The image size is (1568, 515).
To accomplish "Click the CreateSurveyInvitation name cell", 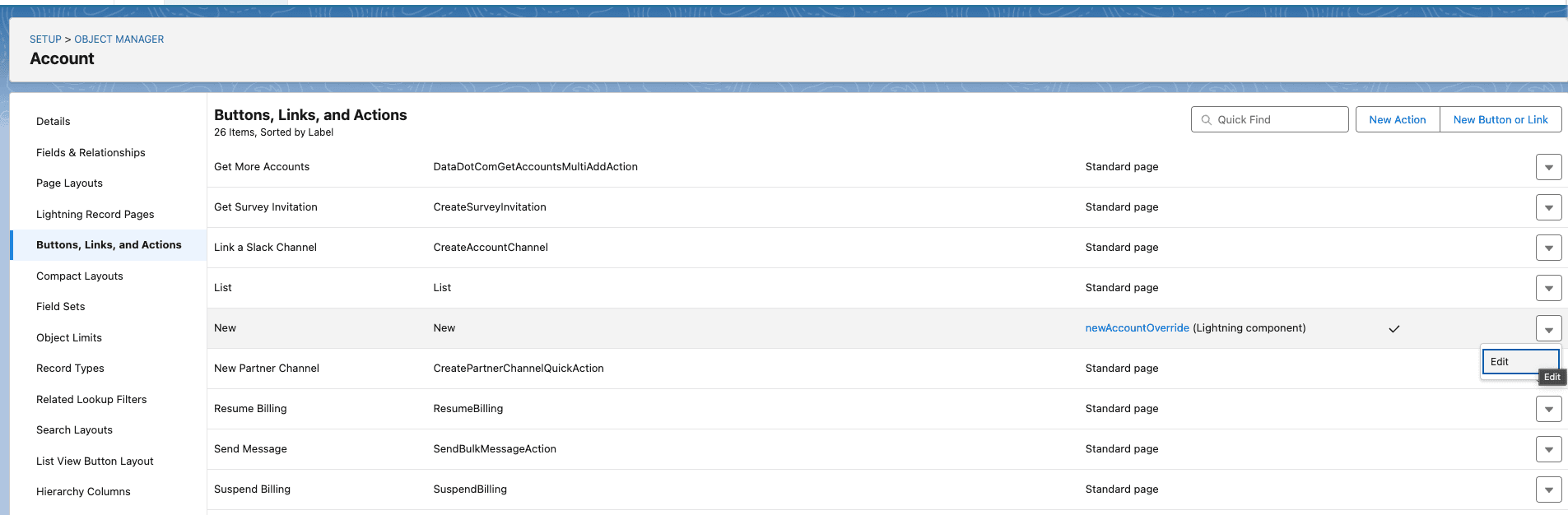I will 490,206.
